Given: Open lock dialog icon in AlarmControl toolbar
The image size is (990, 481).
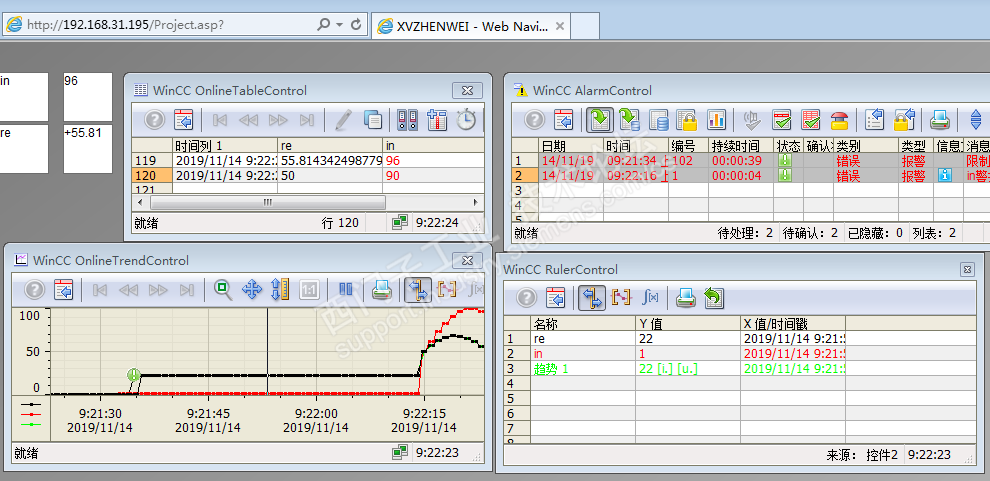Looking at the screenshot, I should [x=905, y=119].
